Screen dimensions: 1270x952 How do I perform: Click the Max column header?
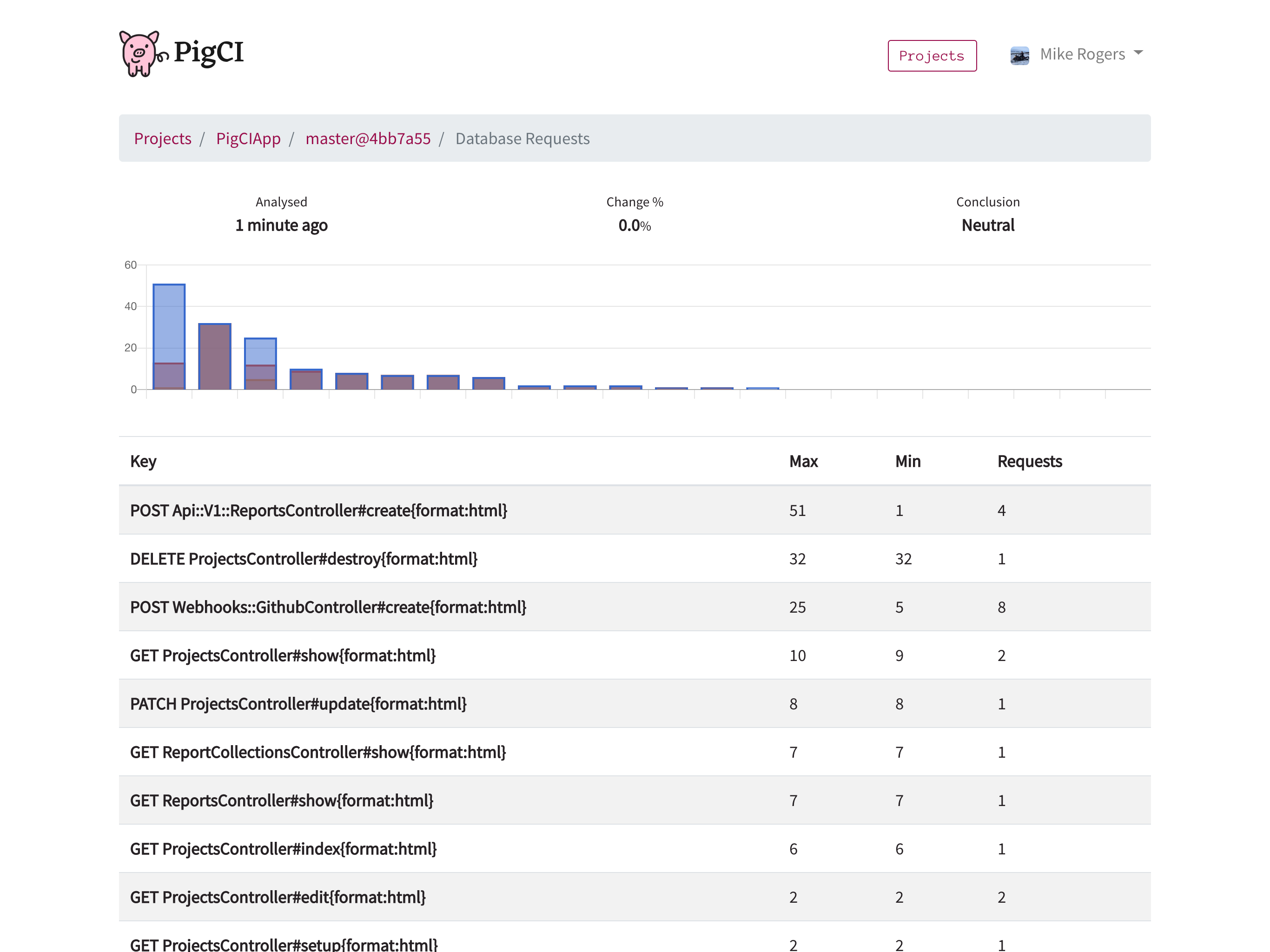[803, 461]
